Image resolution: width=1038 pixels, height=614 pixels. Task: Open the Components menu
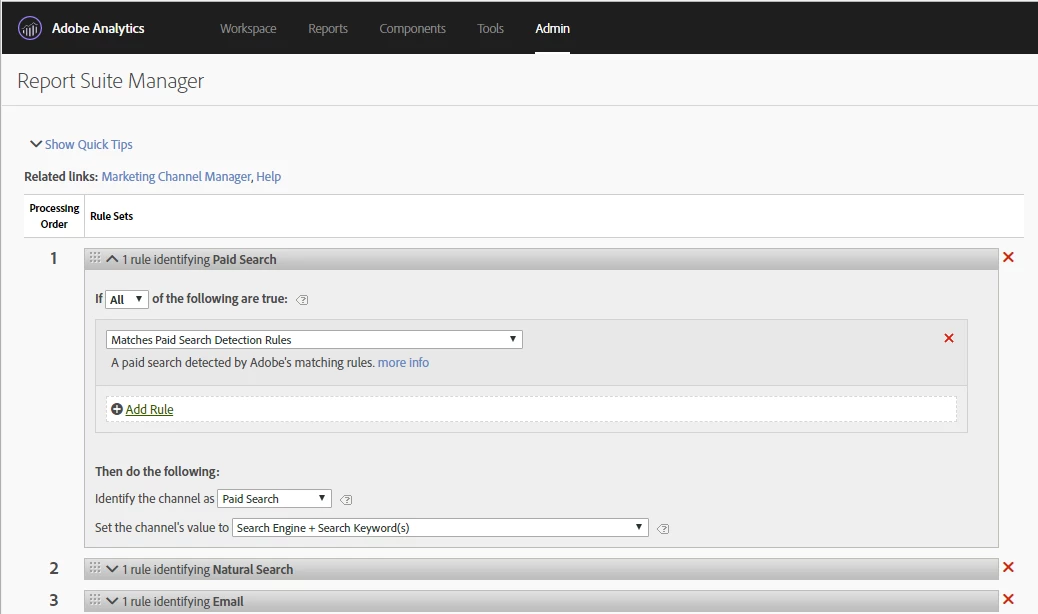tap(412, 28)
